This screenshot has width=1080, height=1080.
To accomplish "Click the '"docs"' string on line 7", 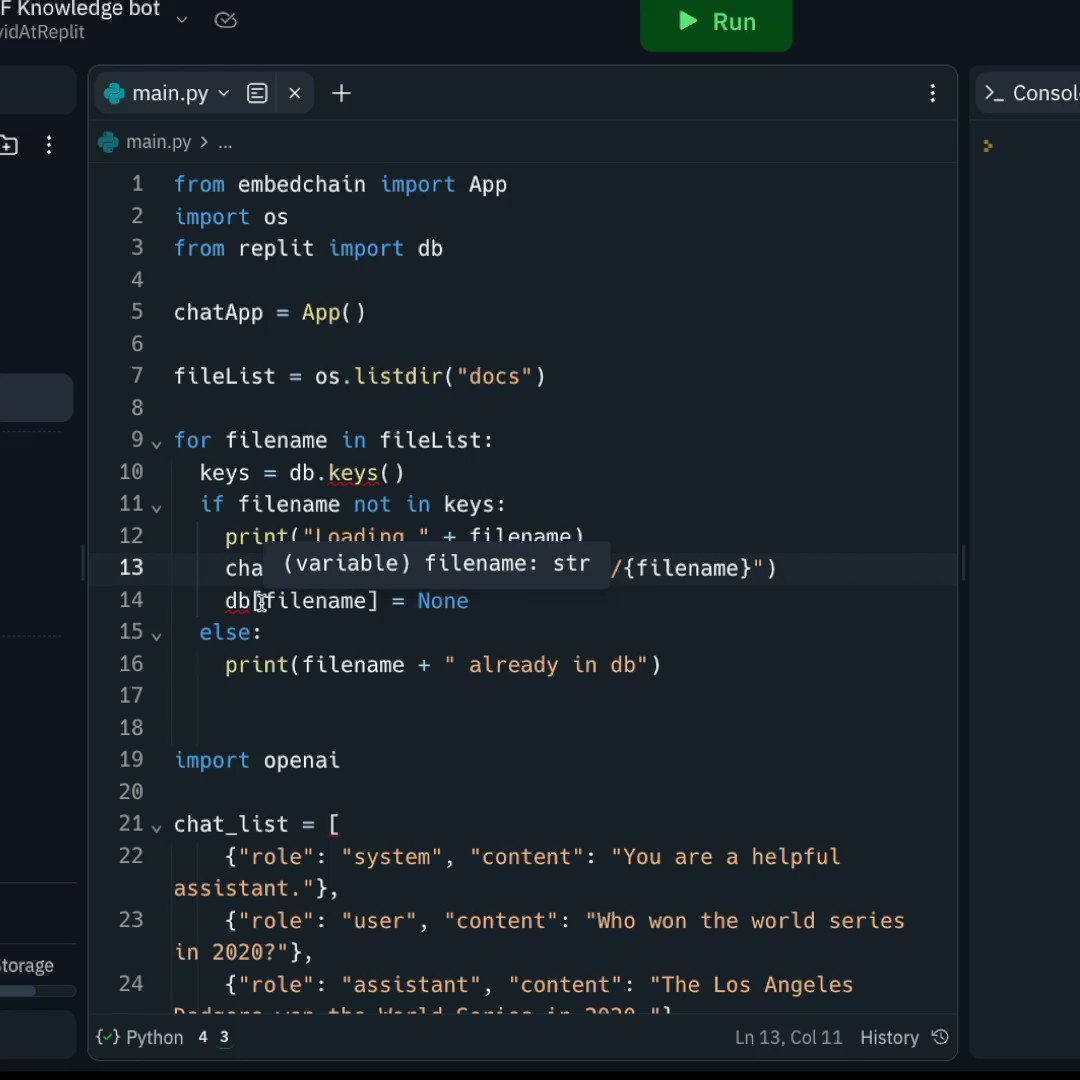I will tap(495, 376).
